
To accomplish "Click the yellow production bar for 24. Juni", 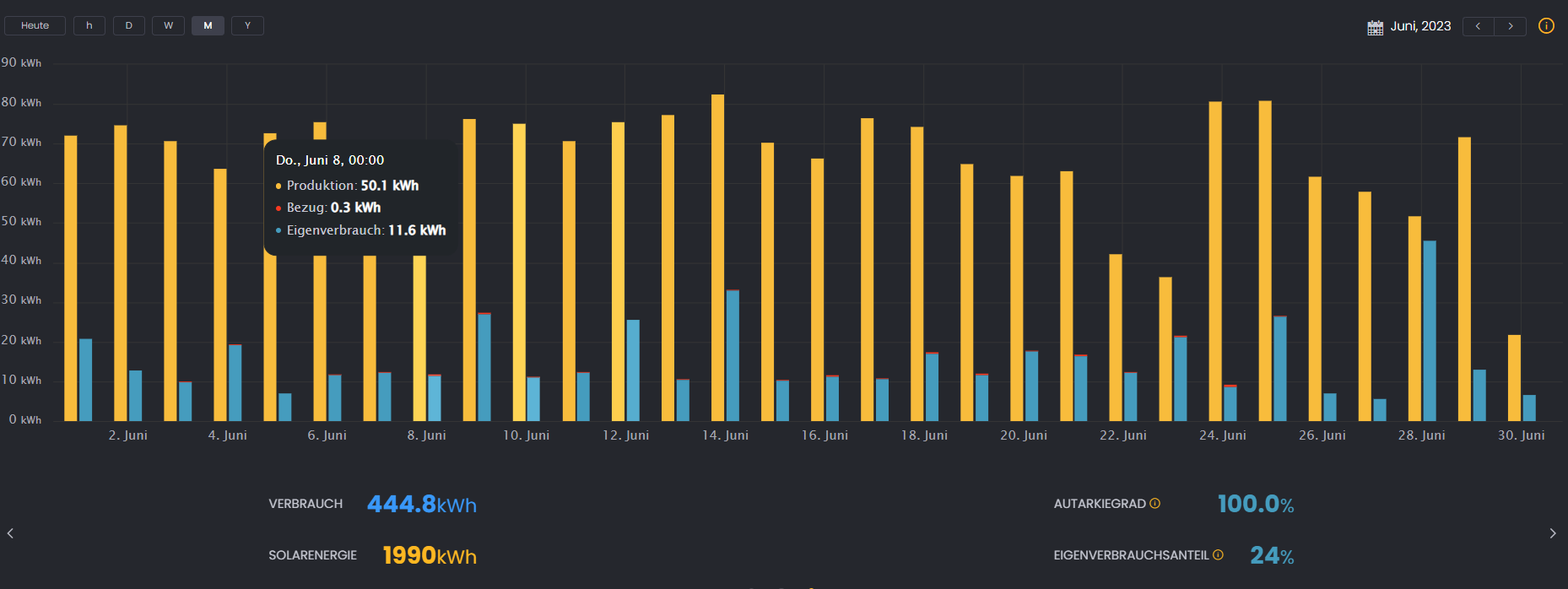I will tap(1215, 262).
